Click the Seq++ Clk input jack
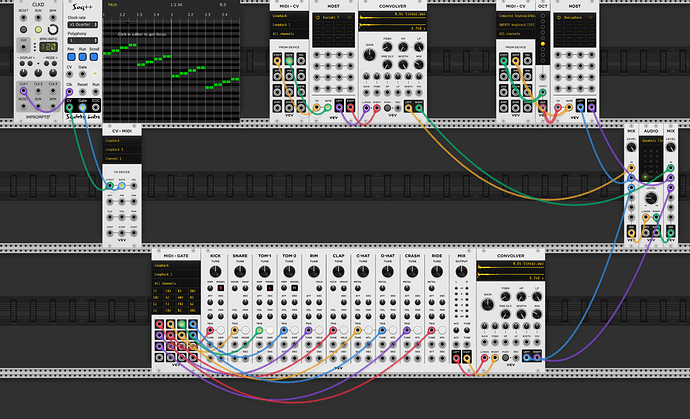This screenshot has height=419, width=690. point(69,92)
